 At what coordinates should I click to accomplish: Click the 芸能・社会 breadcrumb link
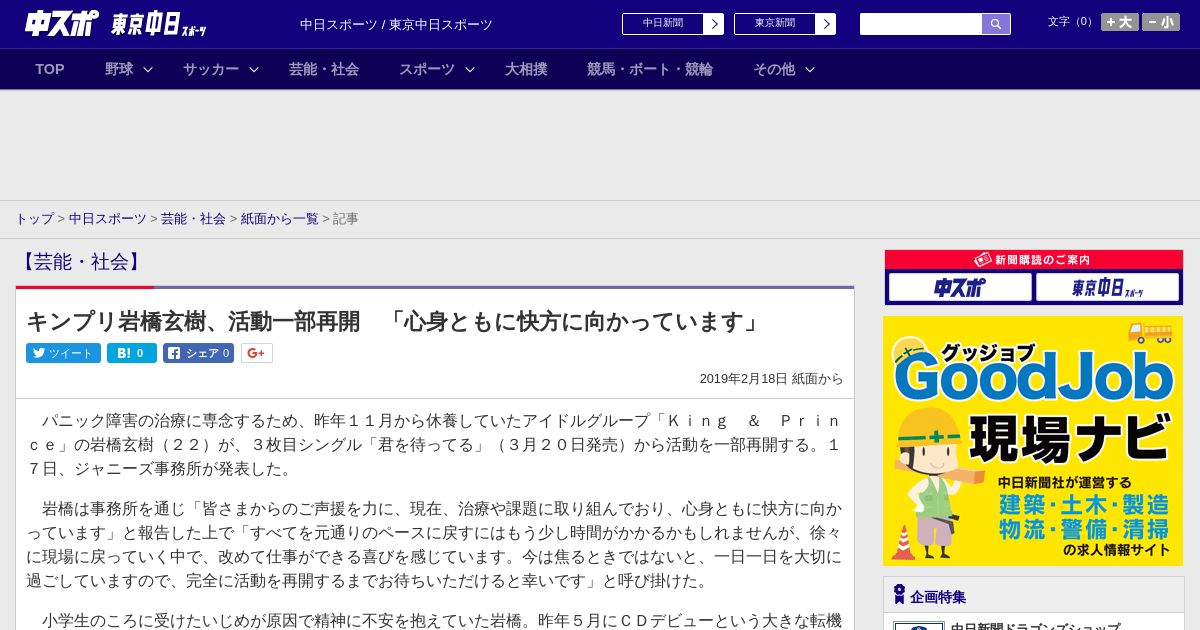coord(193,218)
